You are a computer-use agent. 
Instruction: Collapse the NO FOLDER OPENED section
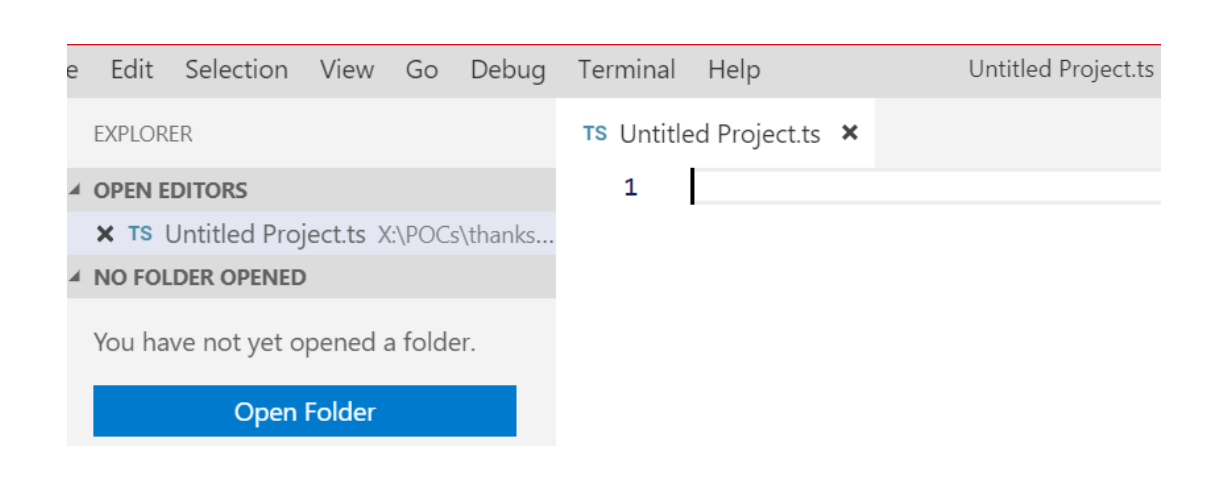76,277
